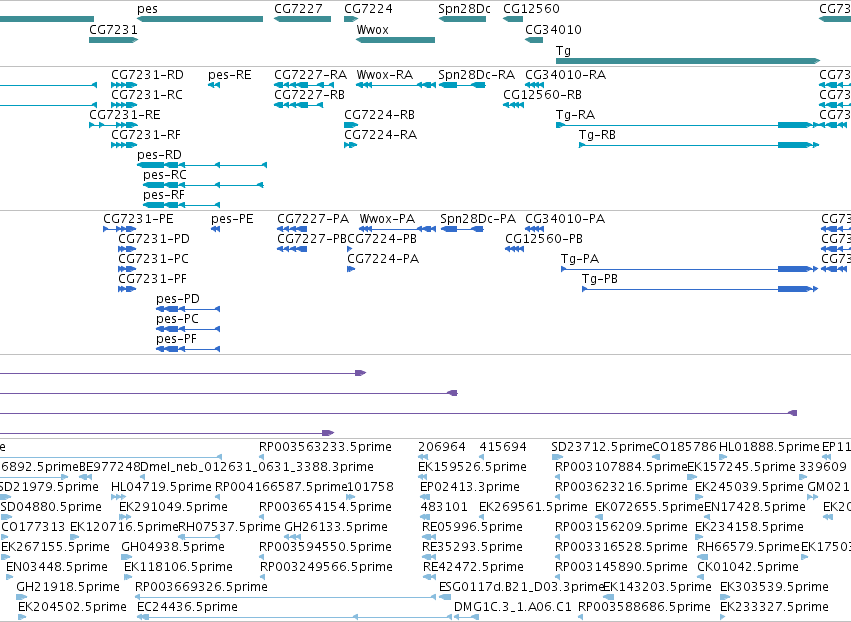The height and width of the screenshot is (622, 851).
Task: Select the Wwox-PA protein label
Action: (x=387, y=219)
